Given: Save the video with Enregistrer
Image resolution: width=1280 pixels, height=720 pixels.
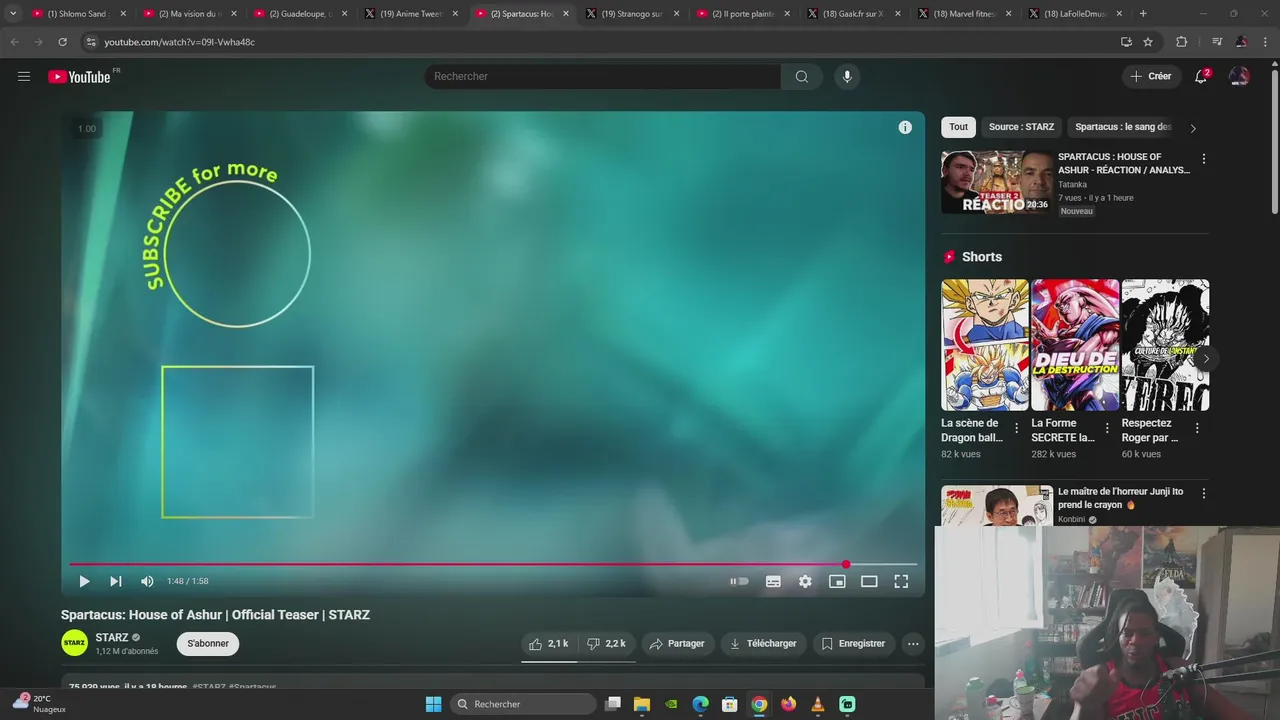Looking at the screenshot, I should coord(853,644).
